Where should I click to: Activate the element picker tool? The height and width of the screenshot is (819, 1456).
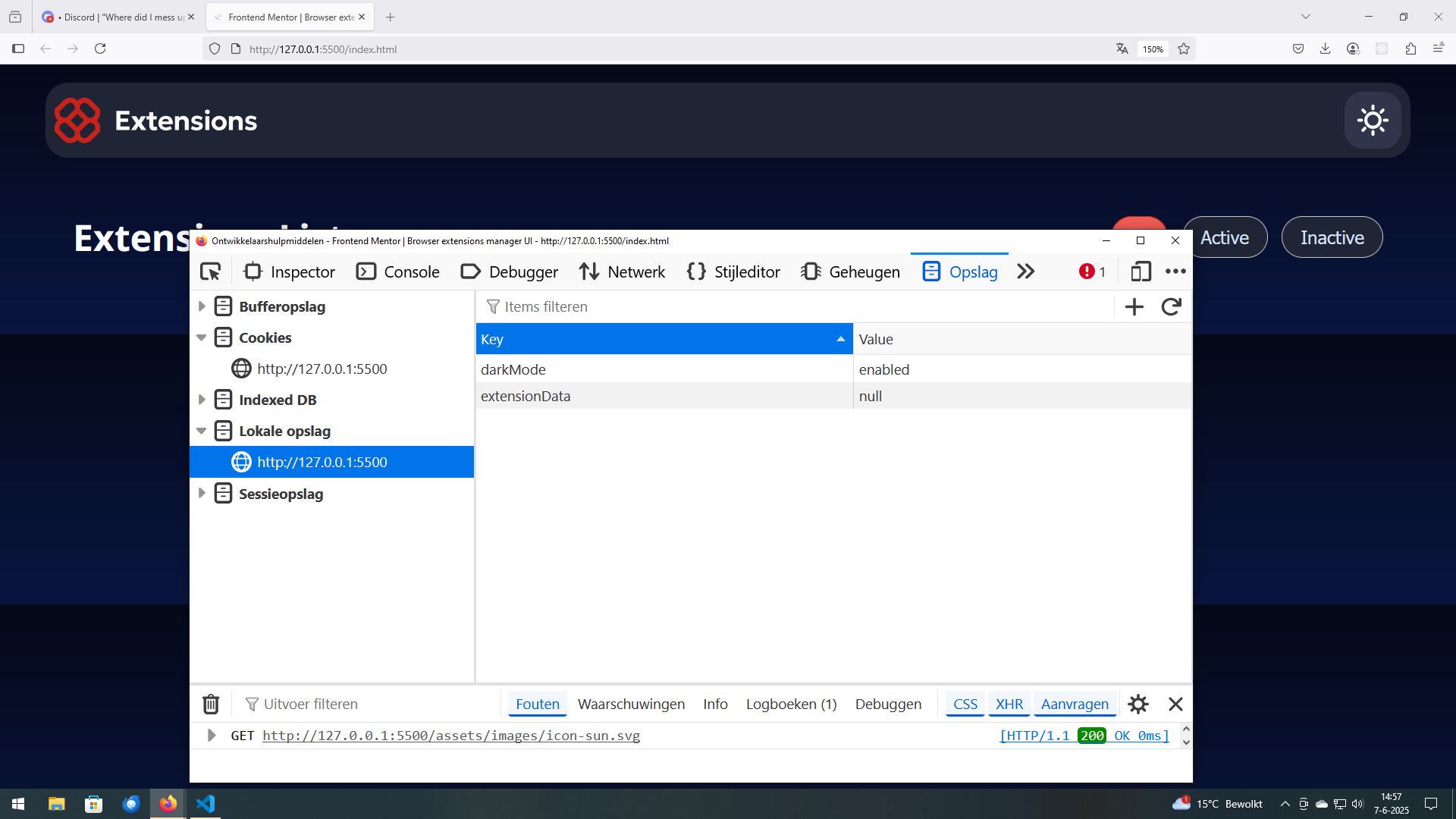pyautogui.click(x=210, y=271)
